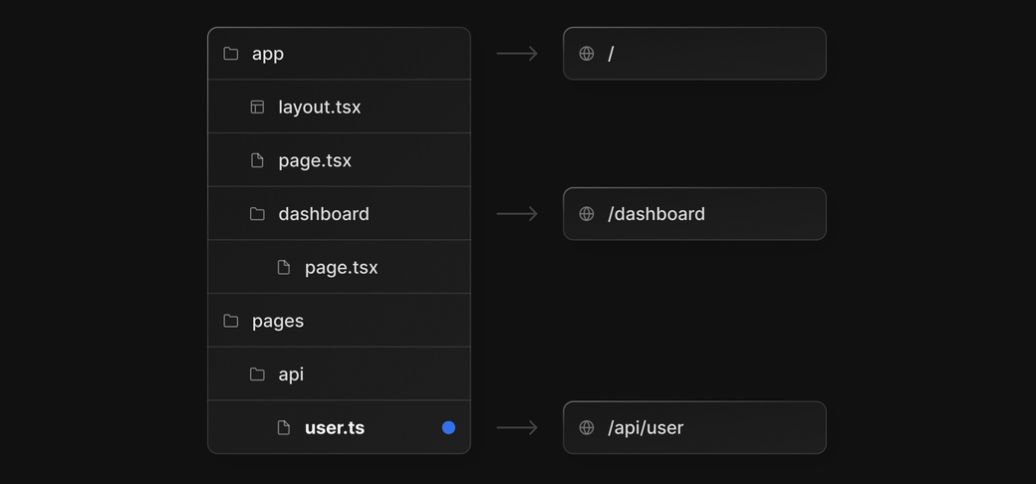1036x484 pixels.
Task: Click the globe icon beside /dashboard
Action: pos(587,214)
